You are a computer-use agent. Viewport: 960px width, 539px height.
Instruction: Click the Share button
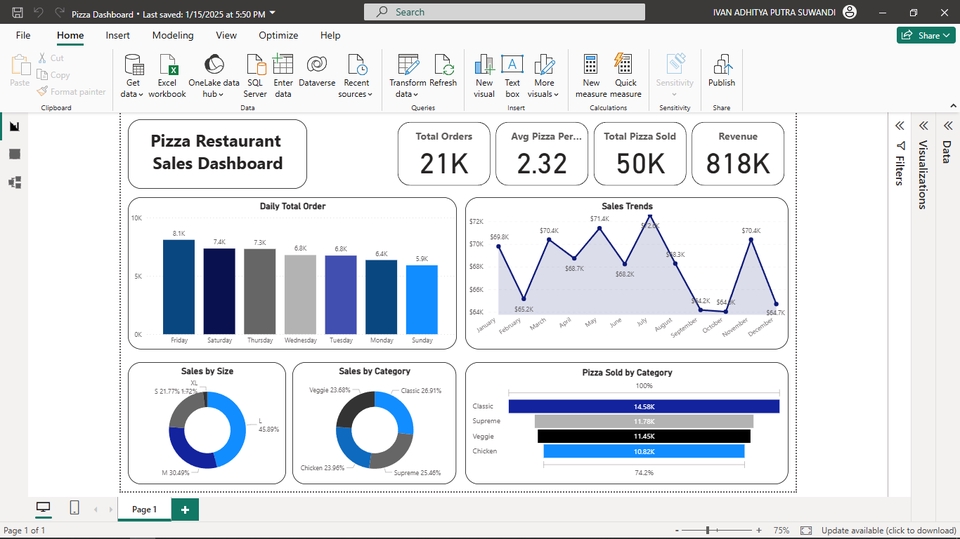click(925, 35)
